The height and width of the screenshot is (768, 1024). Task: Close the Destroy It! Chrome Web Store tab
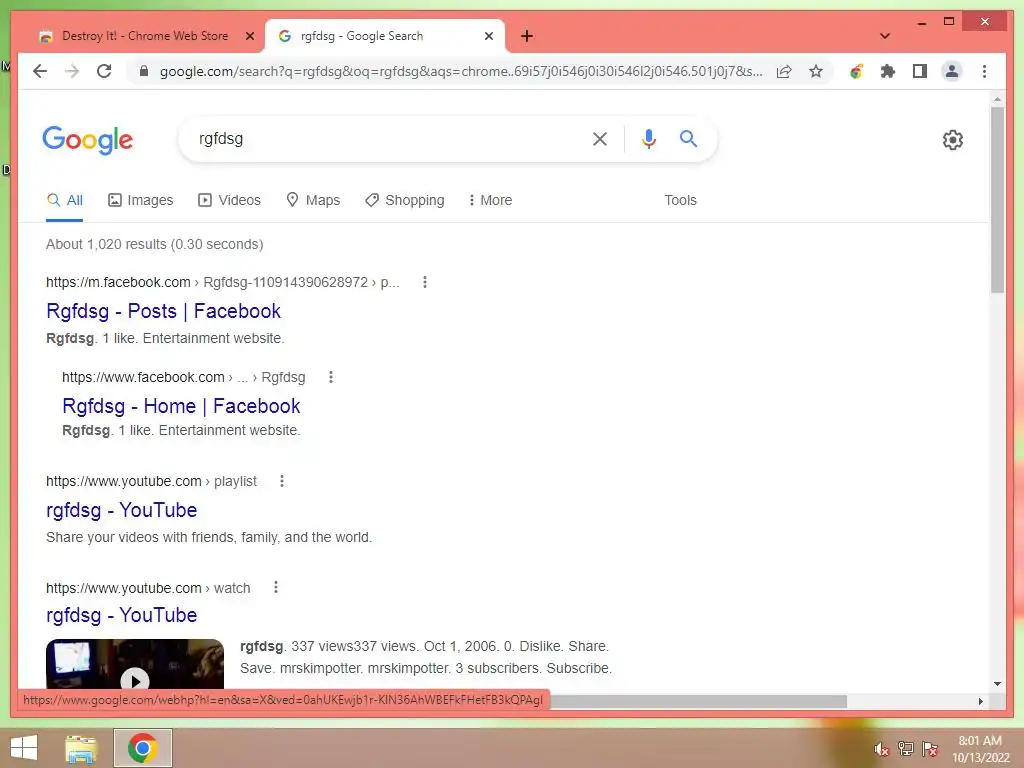tap(249, 36)
